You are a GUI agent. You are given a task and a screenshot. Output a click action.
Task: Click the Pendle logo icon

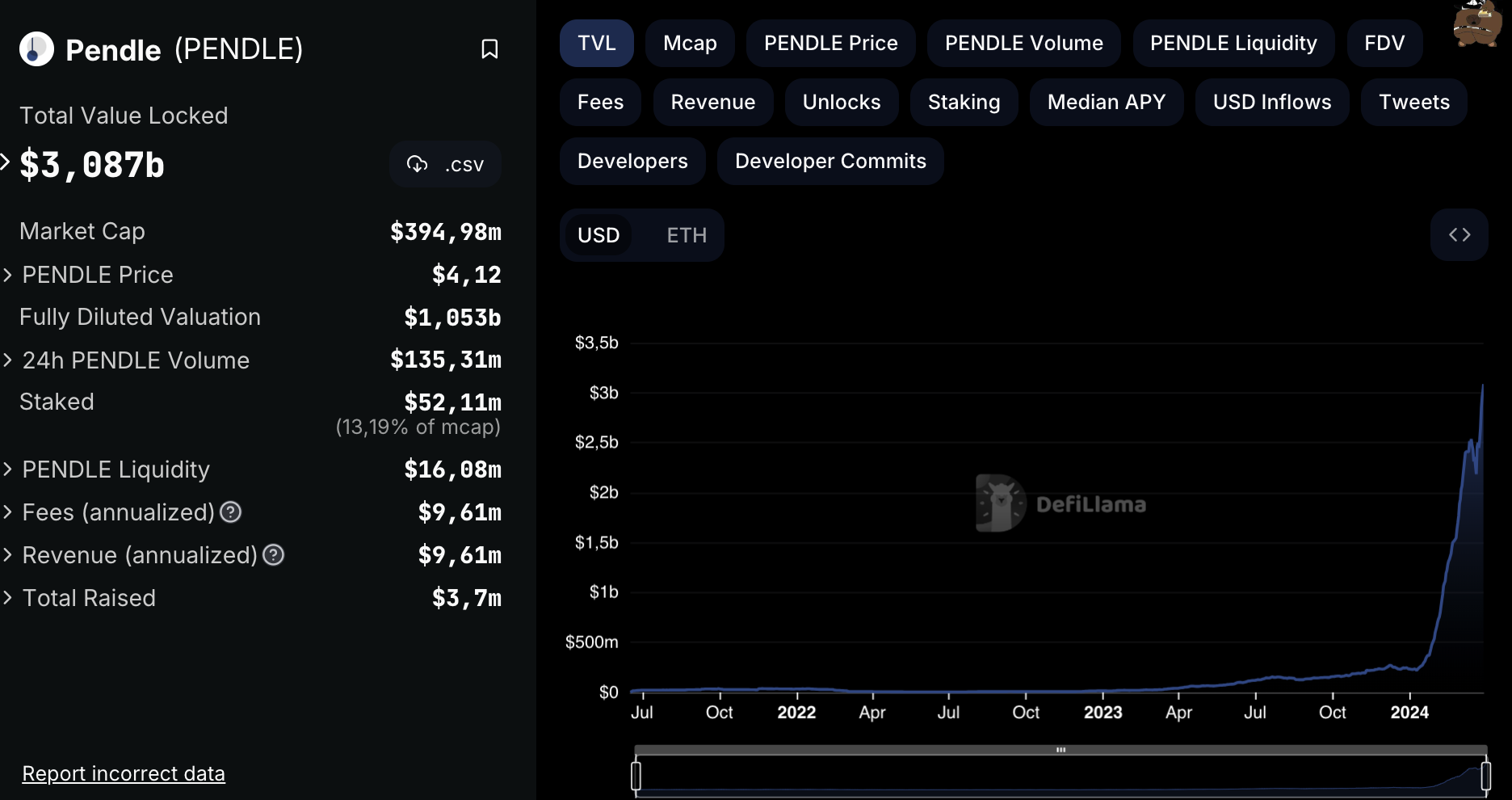36,49
